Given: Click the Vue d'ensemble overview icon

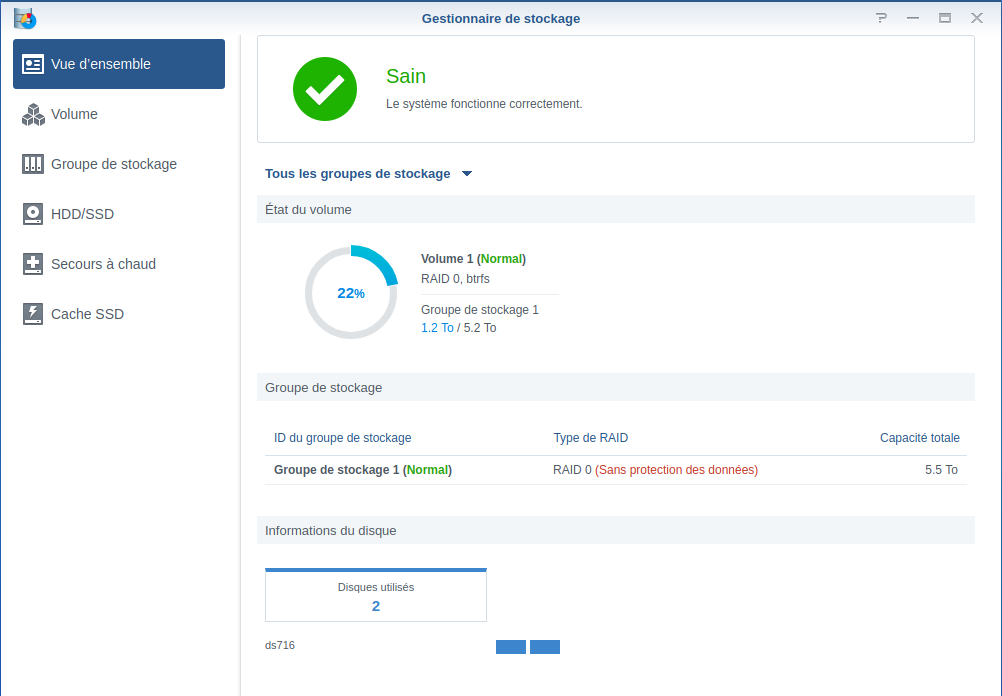Looking at the screenshot, I should pos(33,64).
